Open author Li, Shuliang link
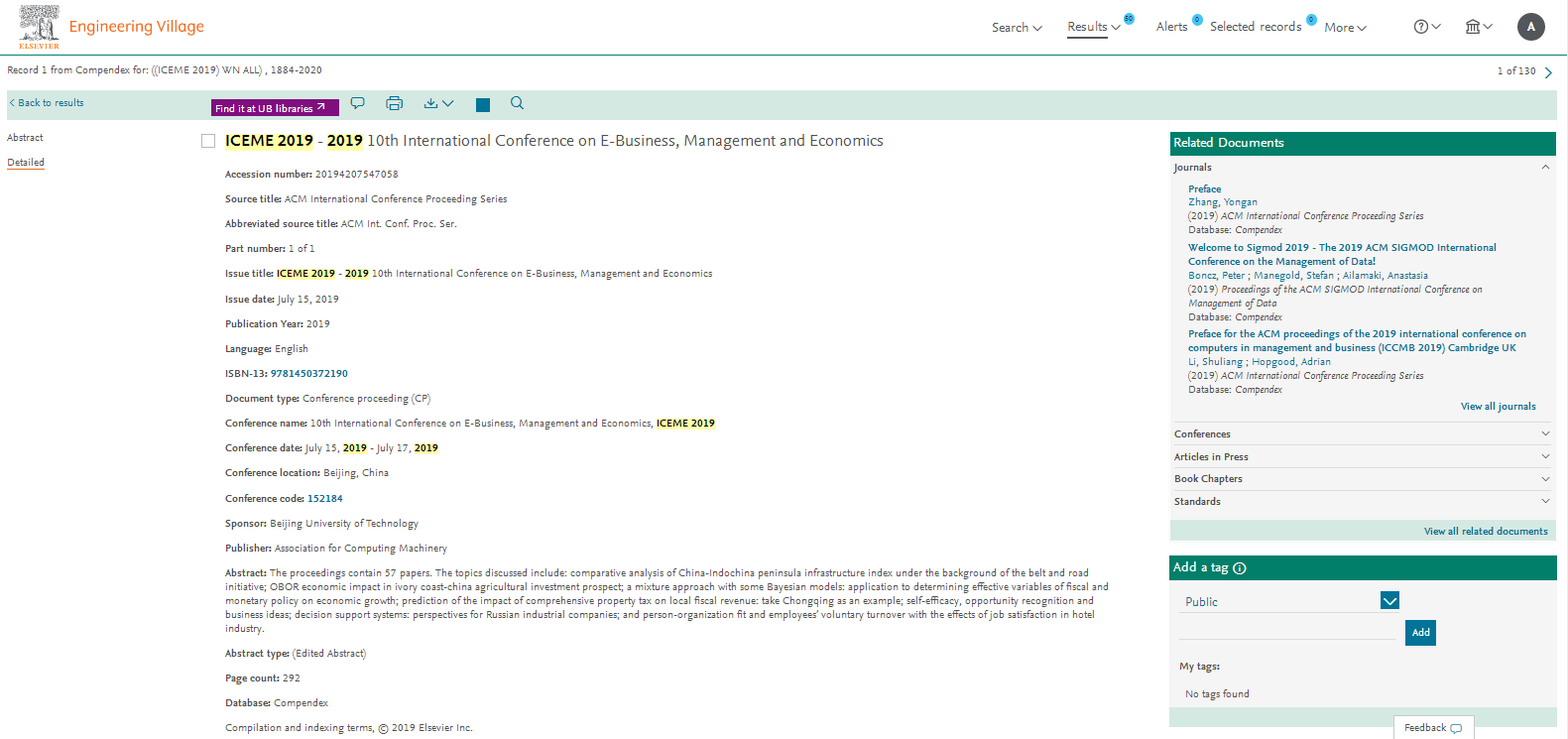This screenshot has width=1568, height=739. [1216, 362]
